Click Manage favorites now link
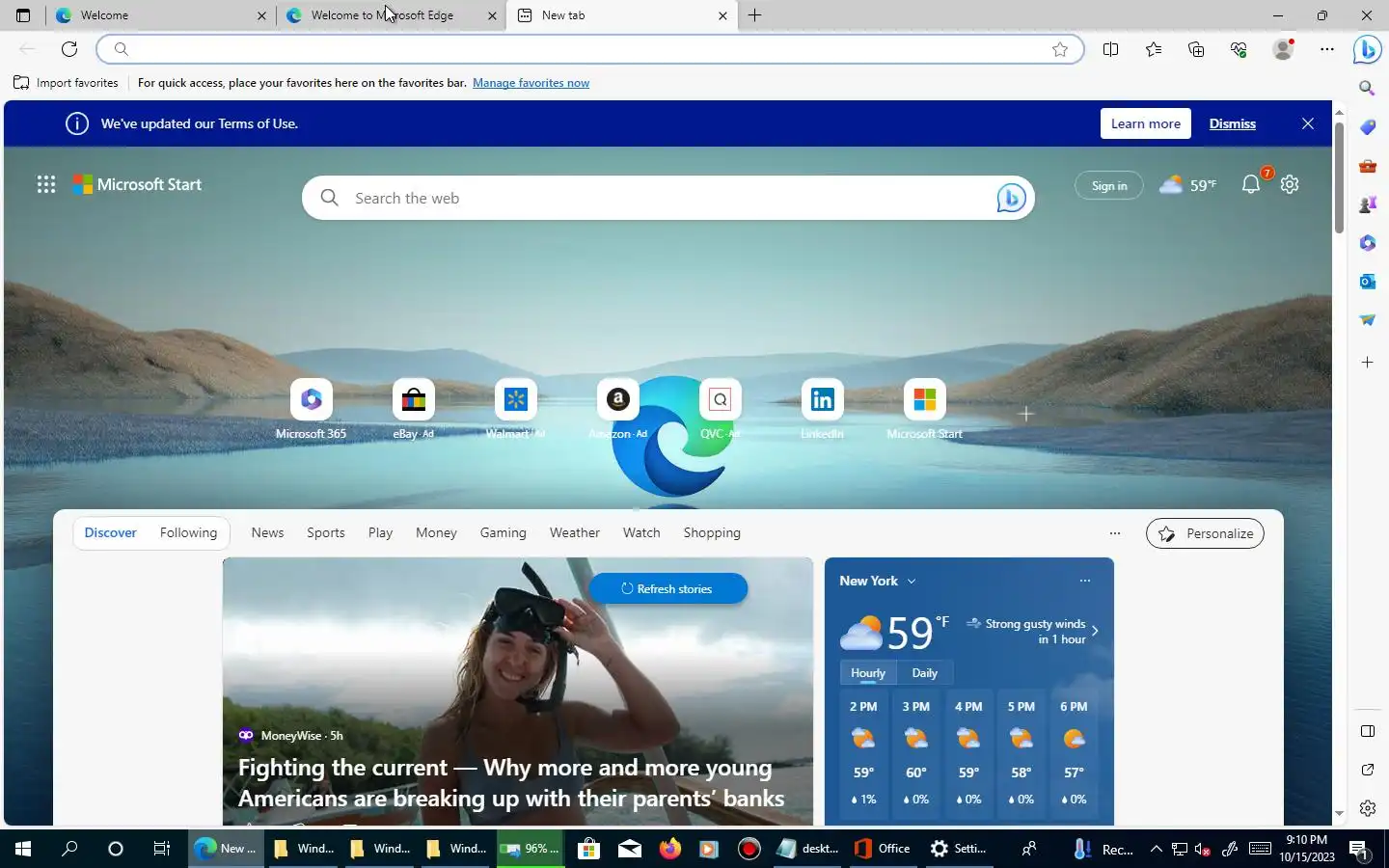 click(531, 83)
